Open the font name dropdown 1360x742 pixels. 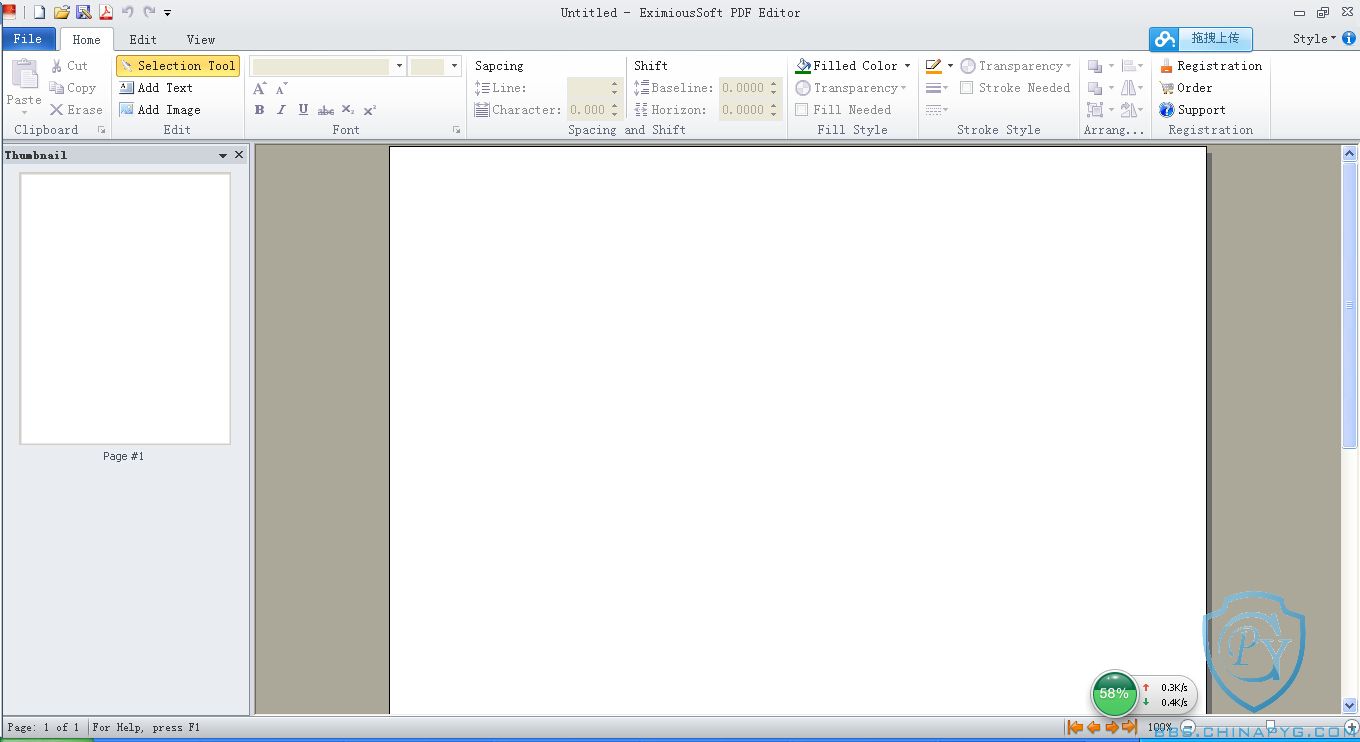coord(399,66)
